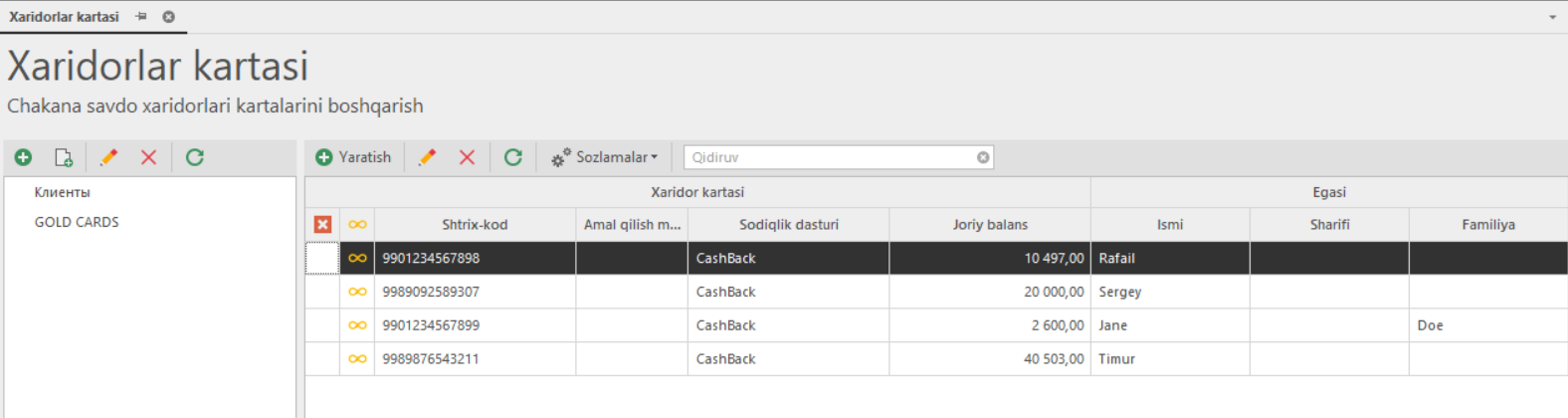The image size is (1568, 418).
Task: Click the card list pencil edit icon
Action: tap(427, 157)
